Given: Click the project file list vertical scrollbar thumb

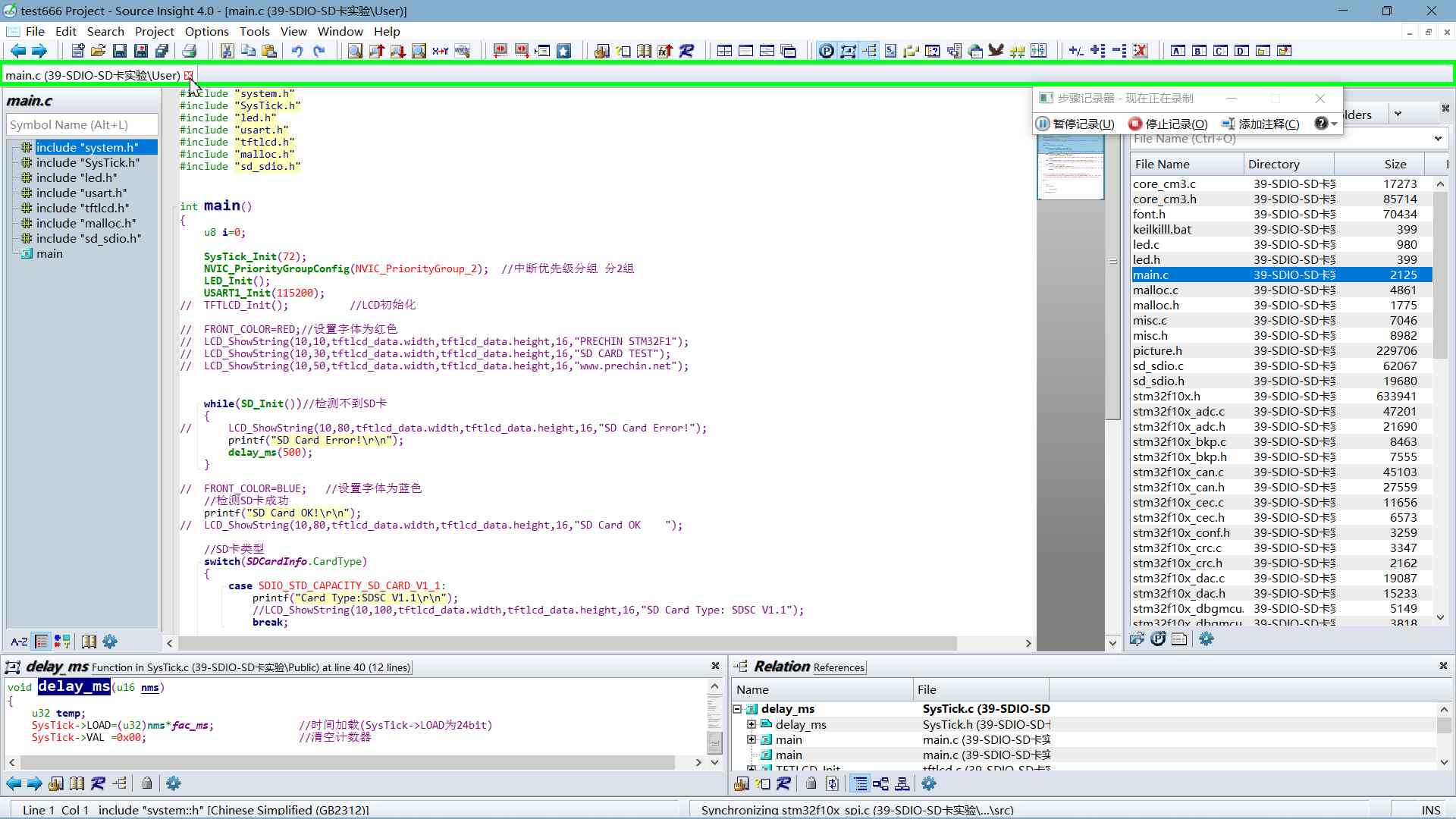Looking at the screenshot, I should point(1440,275).
